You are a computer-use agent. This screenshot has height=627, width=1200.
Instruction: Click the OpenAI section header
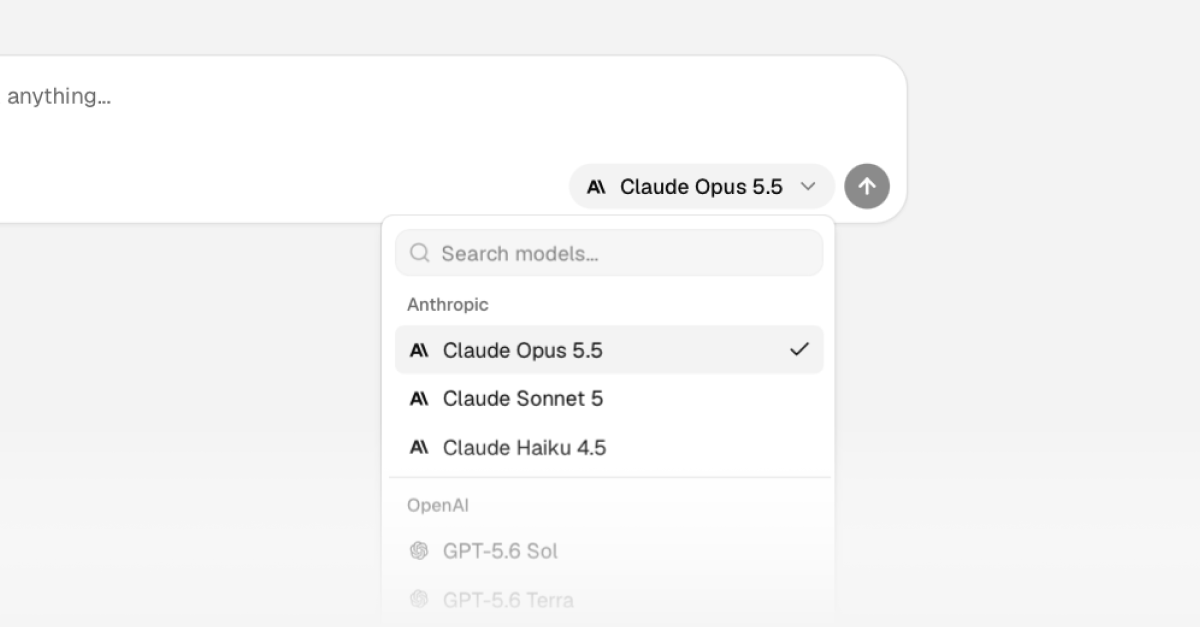437,505
